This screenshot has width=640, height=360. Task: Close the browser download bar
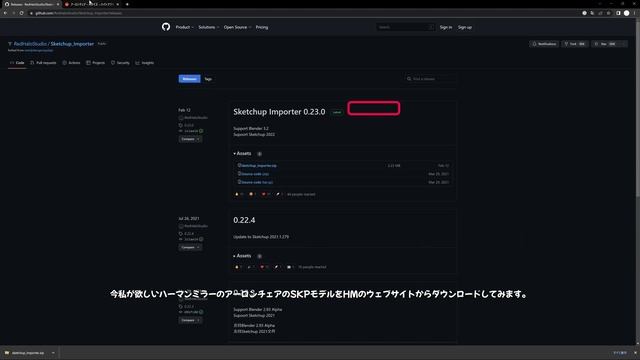635,353
